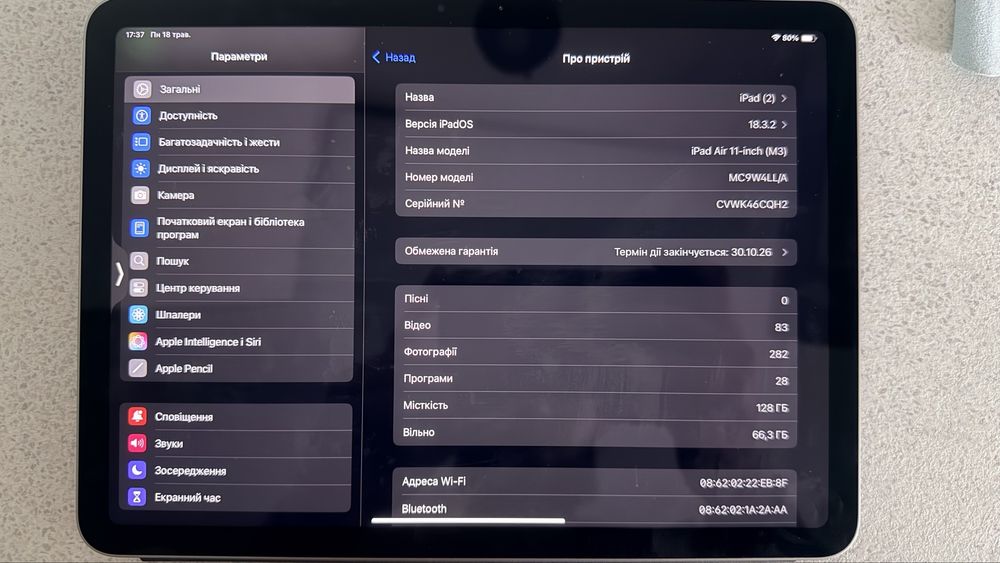Open the Центр керування settings label
The width and height of the screenshot is (1000, 563).
(x=198, y=288)
